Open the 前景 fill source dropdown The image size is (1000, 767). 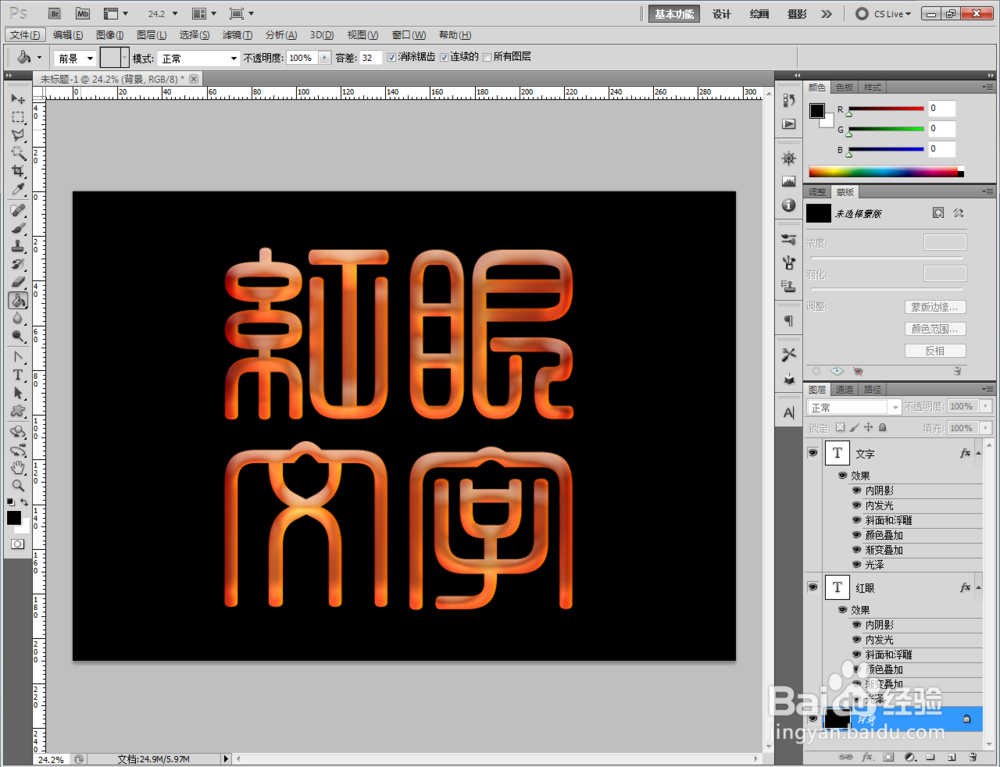tap(75, 59)
